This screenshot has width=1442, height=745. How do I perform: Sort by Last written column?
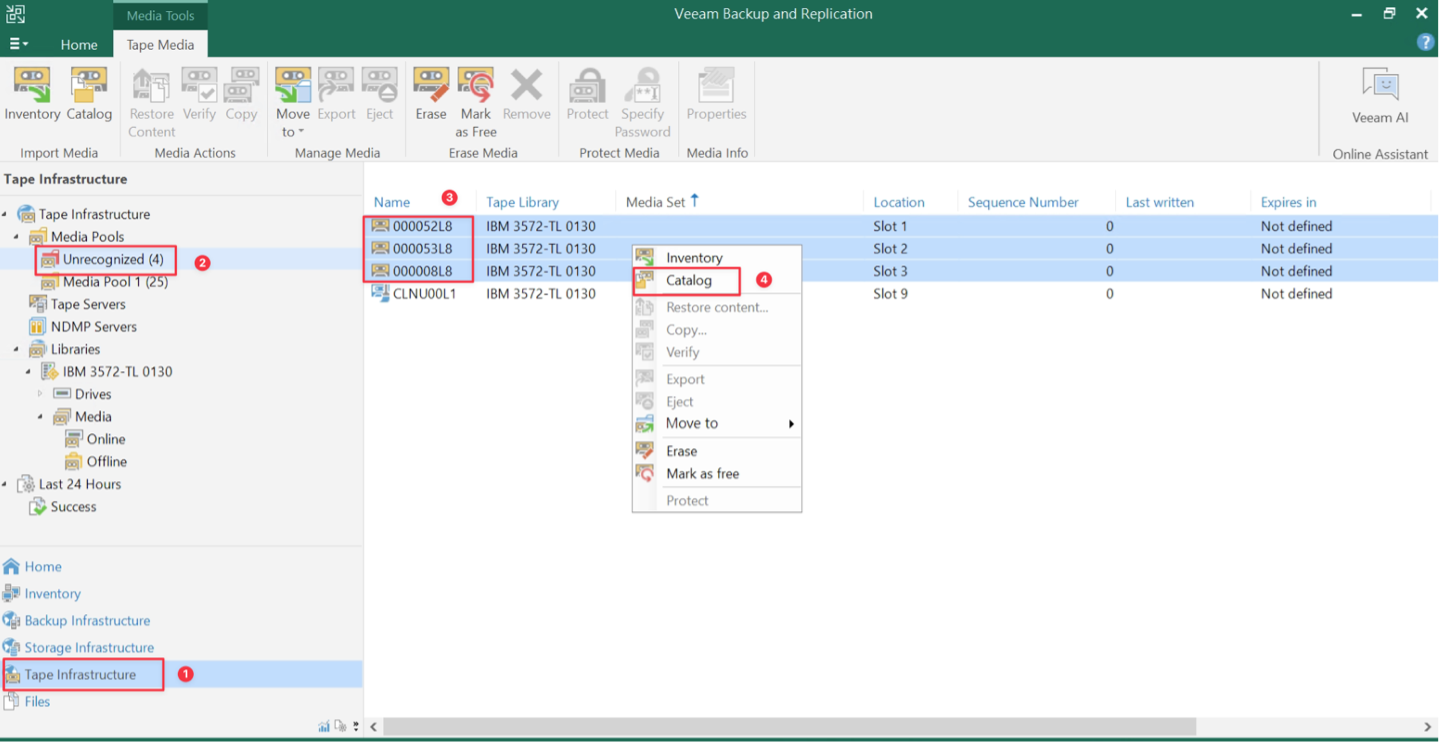tap(1159, 202)
